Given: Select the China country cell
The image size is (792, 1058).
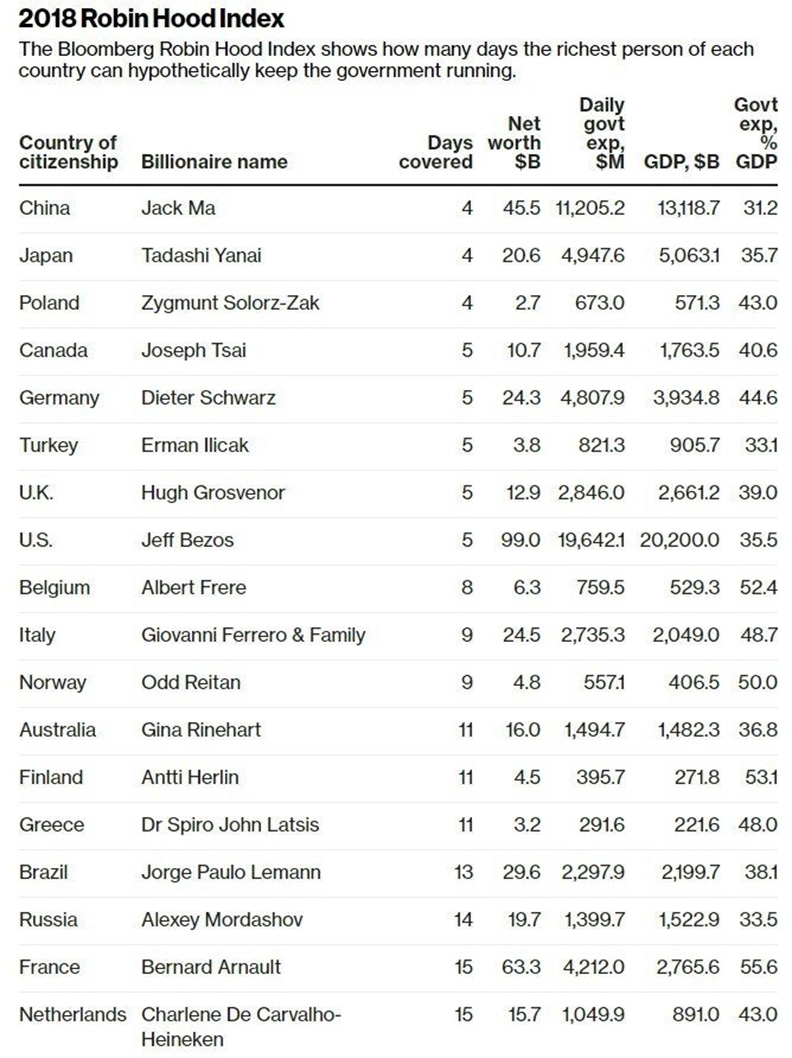Looking at the screenshot, I should [x=45, y=209].
